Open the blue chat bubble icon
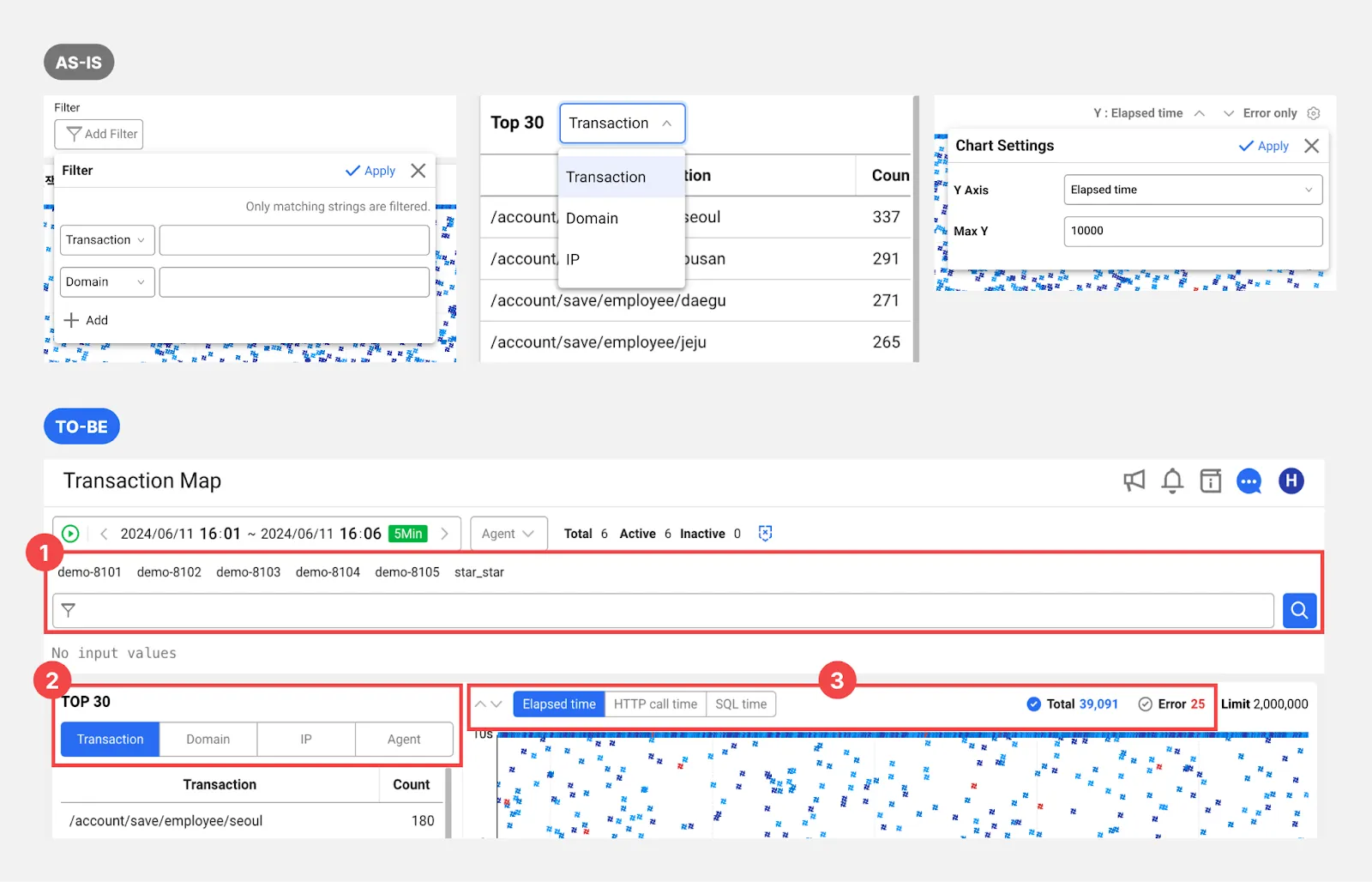 tap(1249, 481)
